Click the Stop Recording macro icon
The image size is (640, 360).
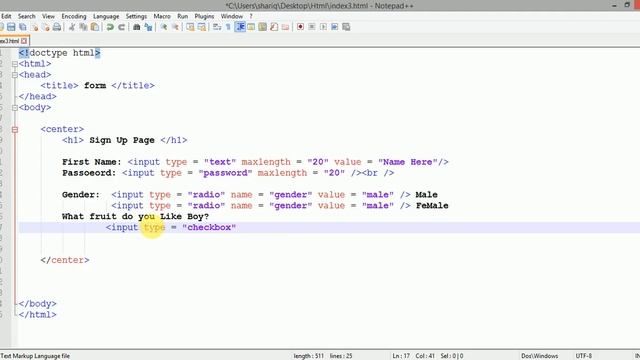pos(312,27)
